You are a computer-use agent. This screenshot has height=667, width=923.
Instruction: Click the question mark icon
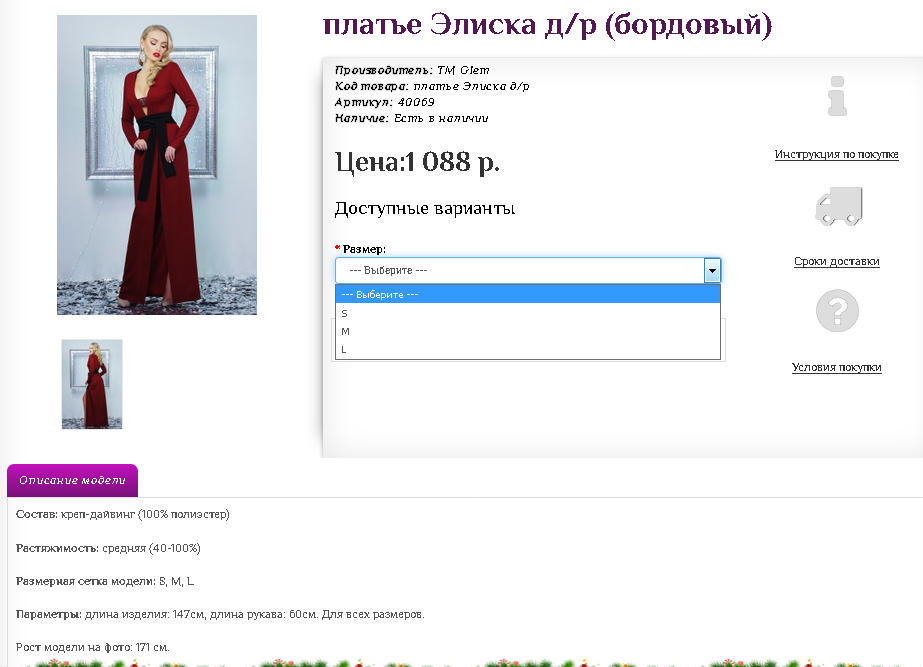pyautogui.click(x=837, y=310)
